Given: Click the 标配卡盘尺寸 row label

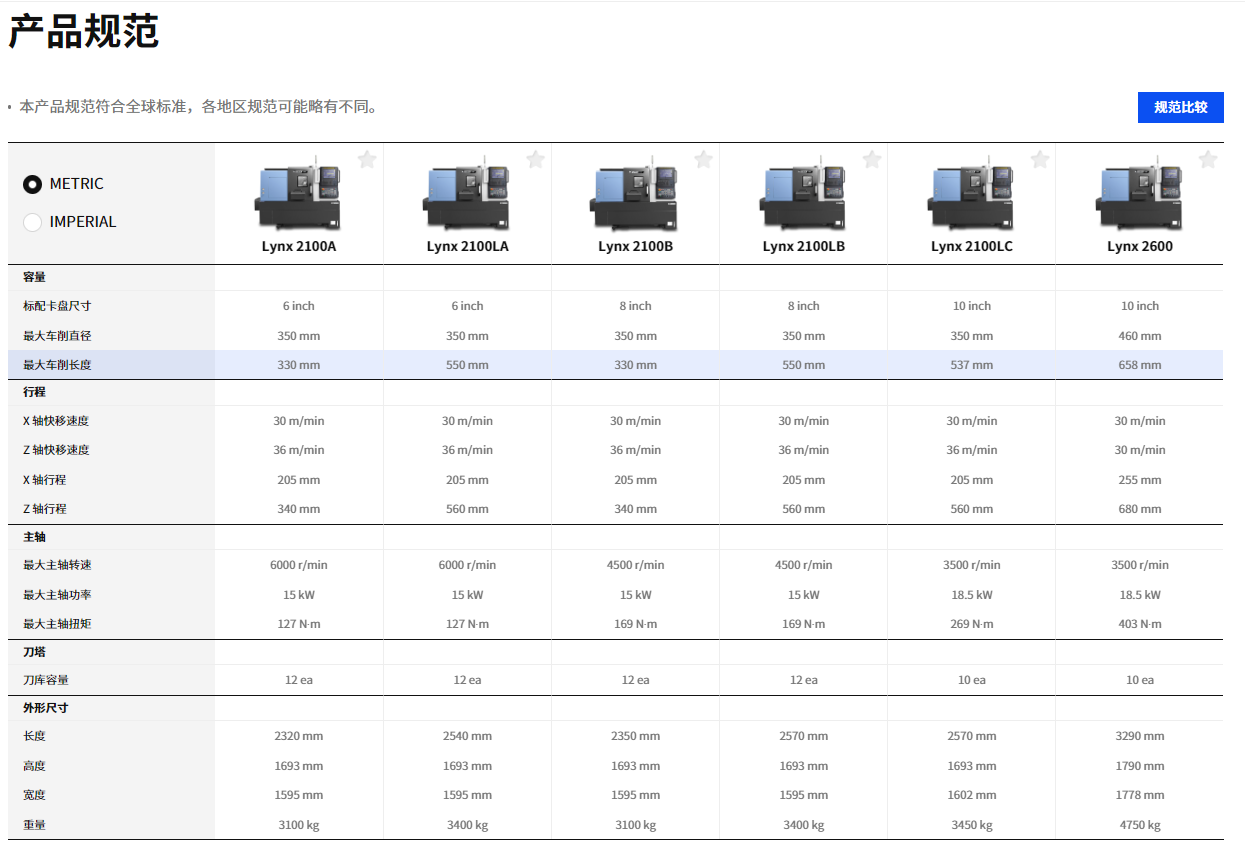Looking at the screenshot, I should pos(57,306).
